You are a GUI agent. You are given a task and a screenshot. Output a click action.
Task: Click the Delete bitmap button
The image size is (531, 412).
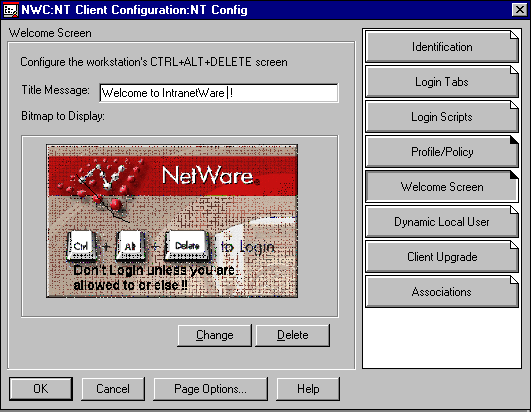coord(292,335)
